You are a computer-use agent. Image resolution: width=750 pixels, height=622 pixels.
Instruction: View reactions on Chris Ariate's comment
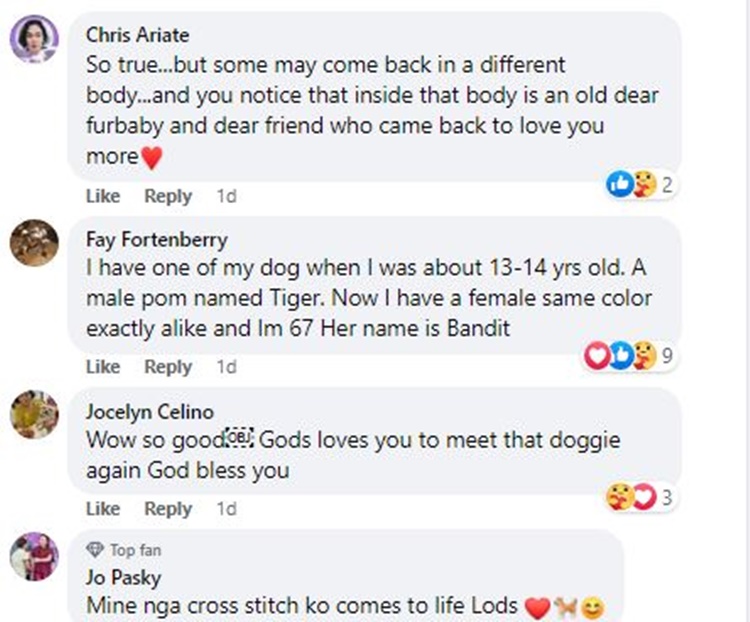(x=638, y=184)
